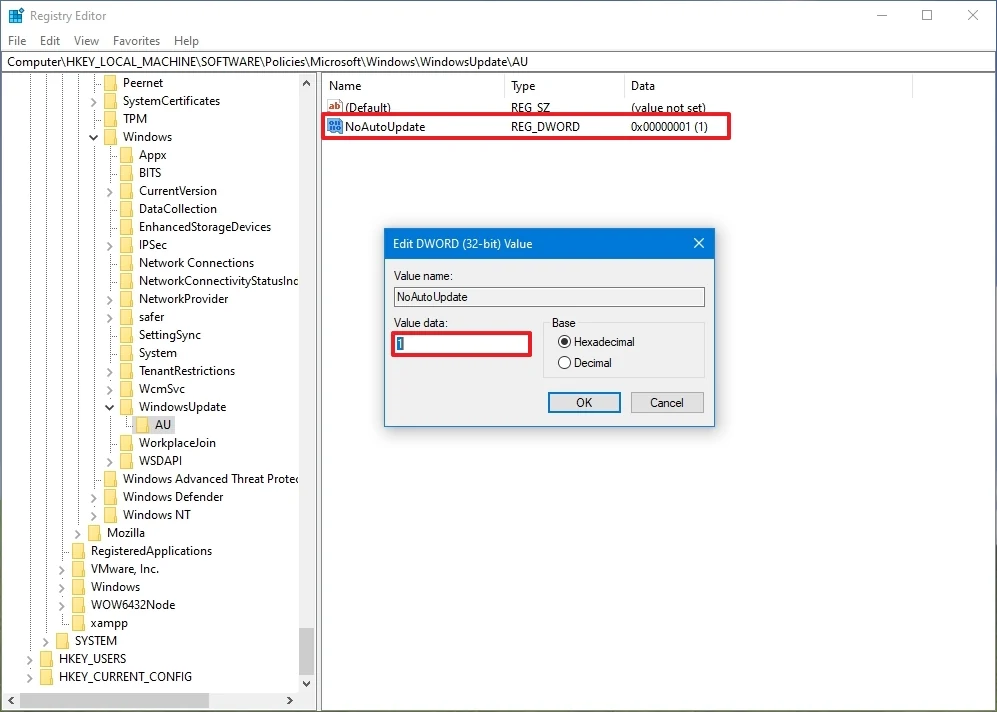Image resolution: width=997 pixels, height=712 pixels.
Task: Select RegisteredApplications key in tree
Action: pos(151,551)
